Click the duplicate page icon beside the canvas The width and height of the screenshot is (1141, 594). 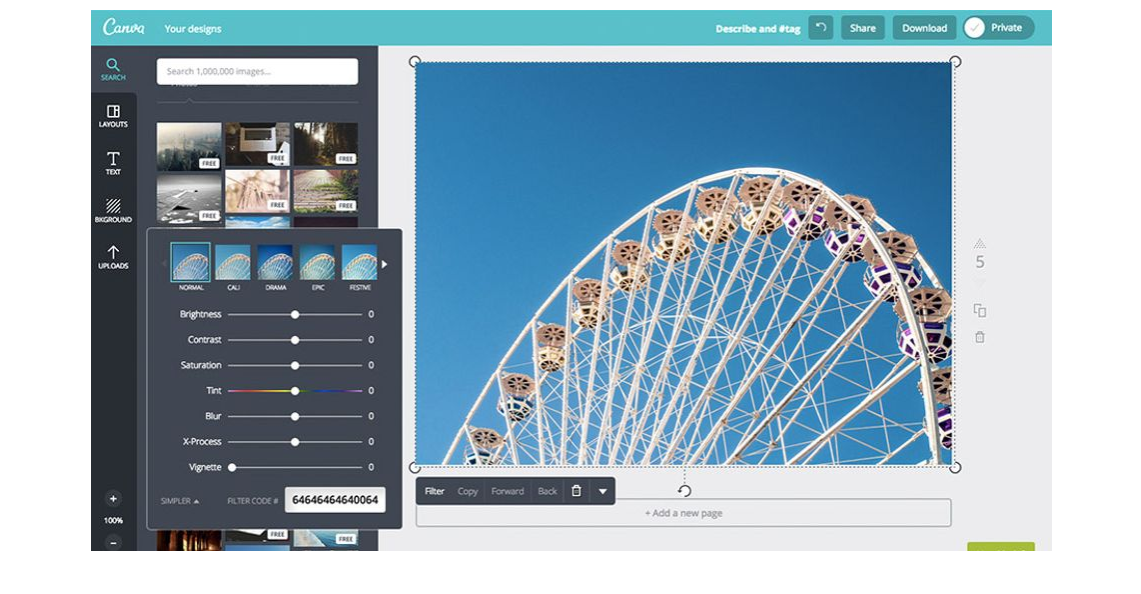click(x=980, y=311)
